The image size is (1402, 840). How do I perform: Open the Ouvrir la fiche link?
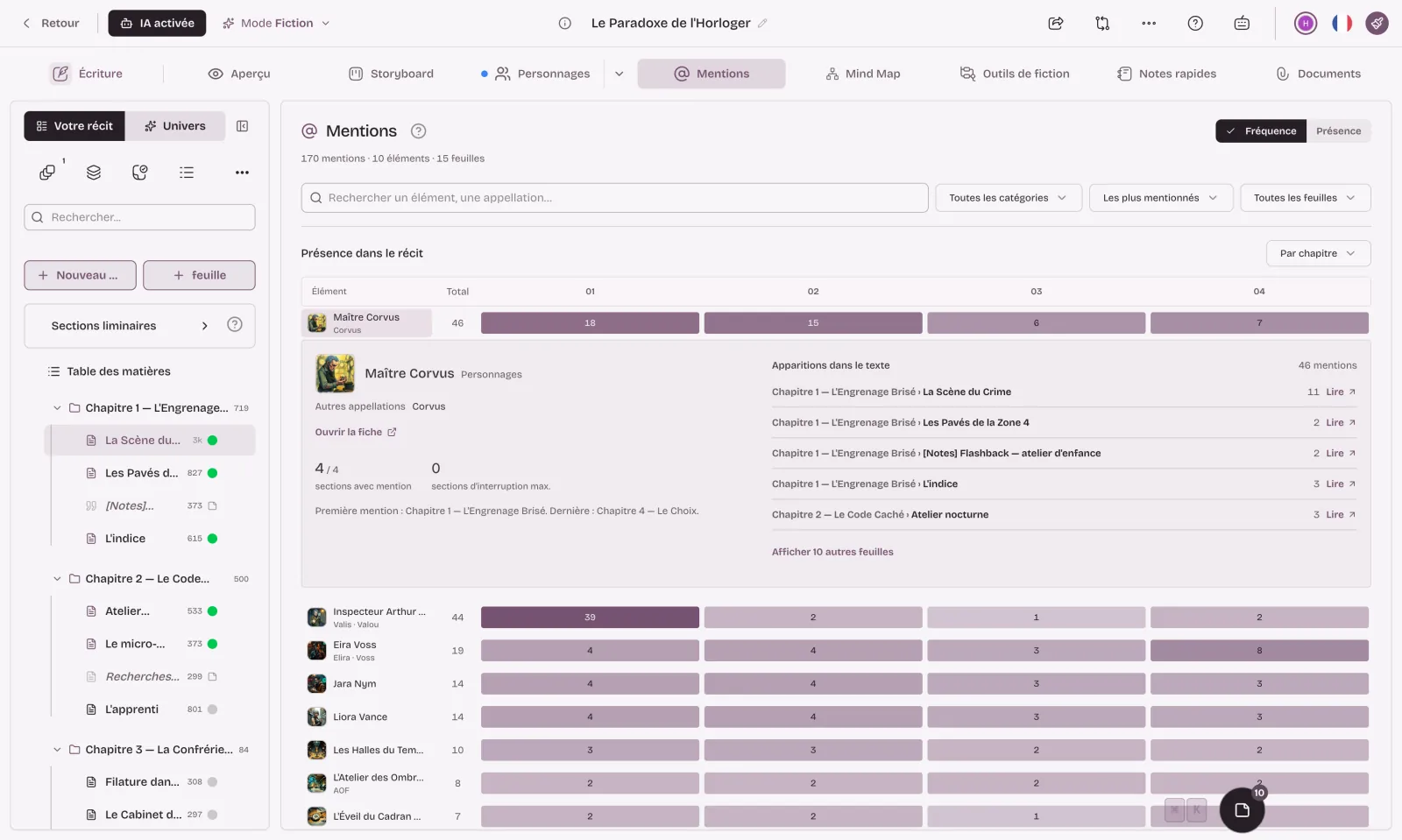coord(356,432)
